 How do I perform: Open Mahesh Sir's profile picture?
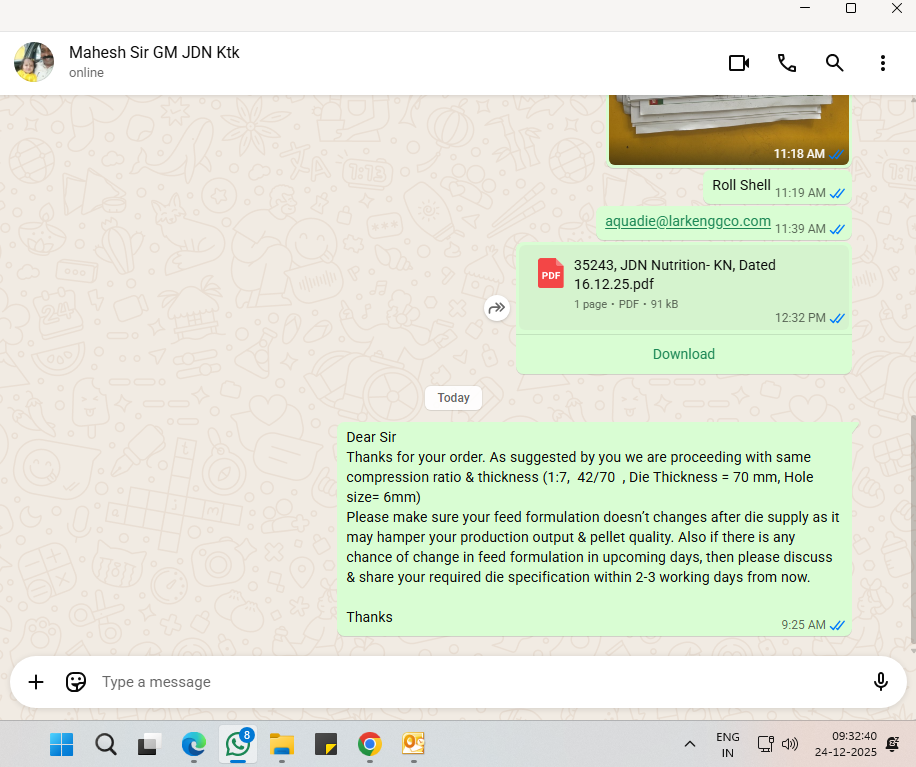34,63
